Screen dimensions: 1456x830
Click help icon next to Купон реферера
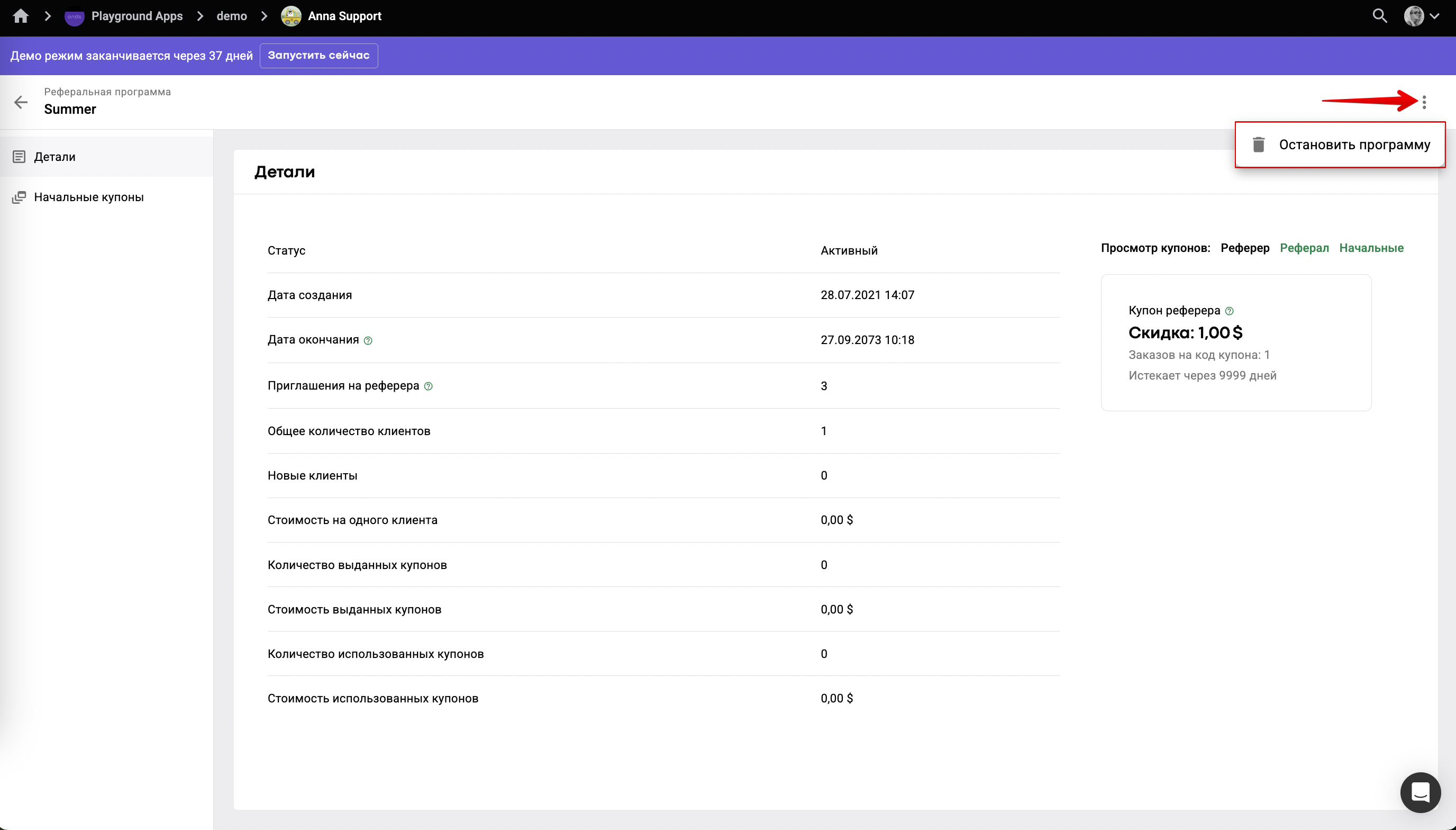tap(1229, 311)
